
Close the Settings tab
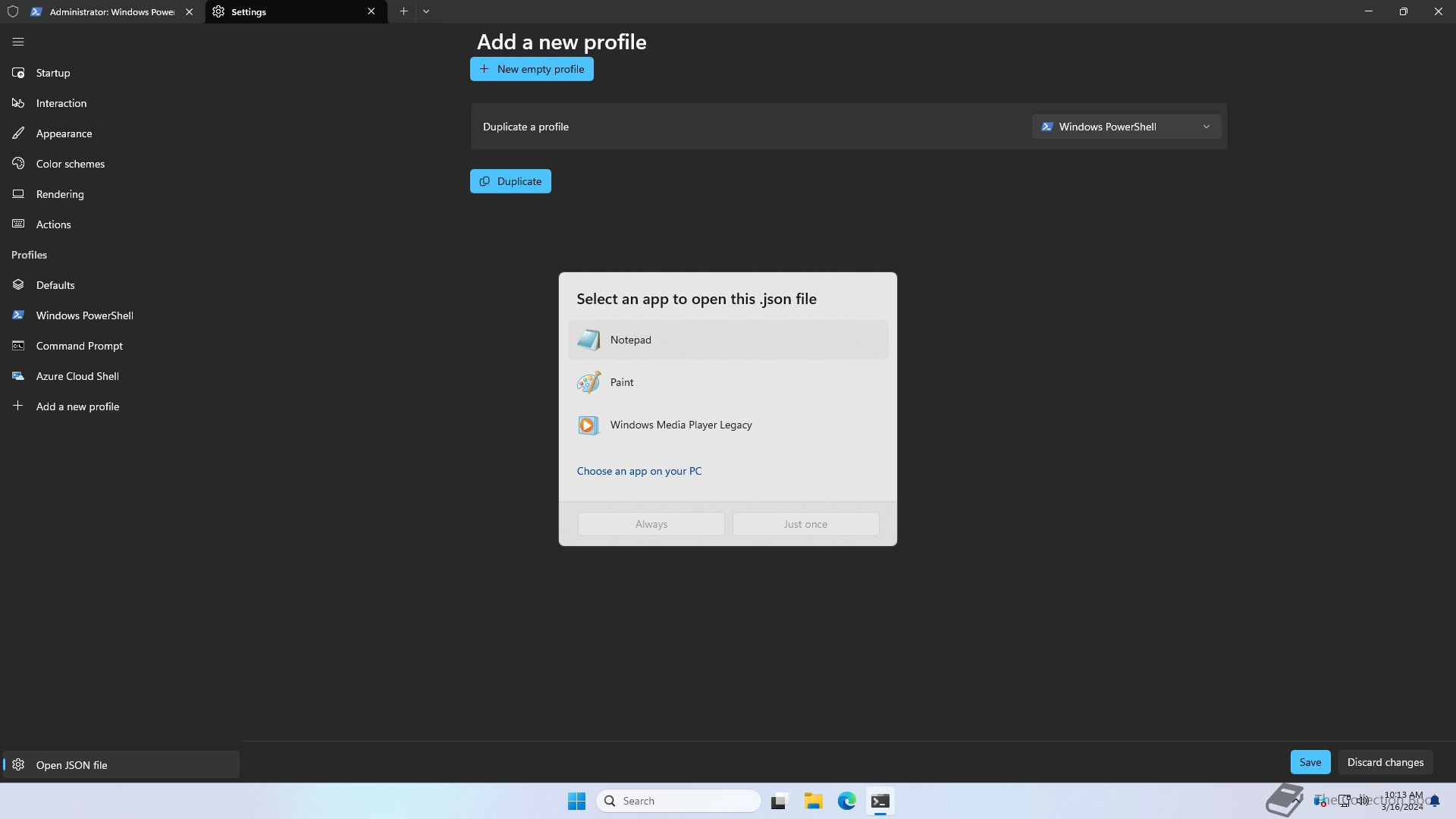(372, 11)
